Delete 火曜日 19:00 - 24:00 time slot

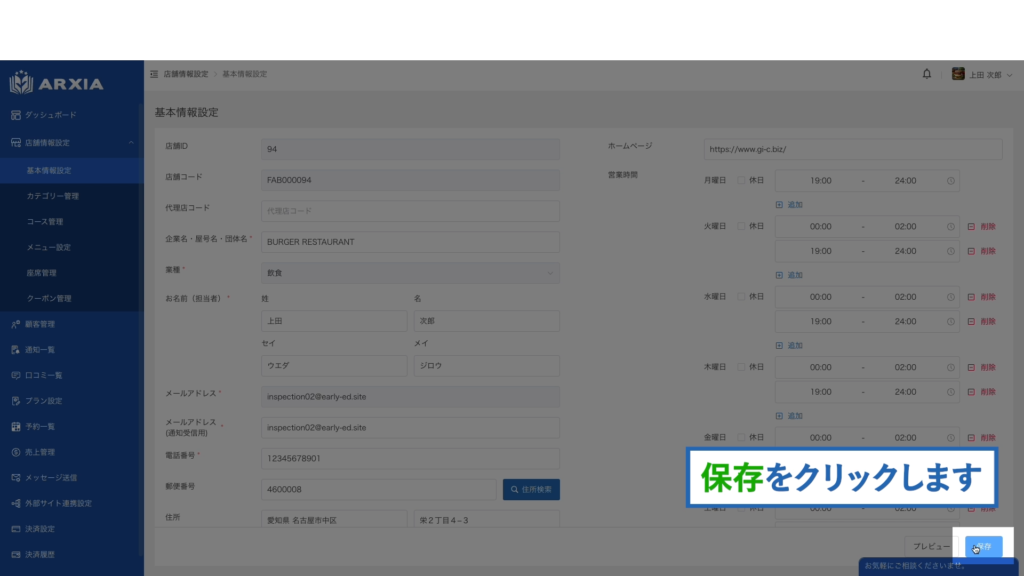[982, 251]
